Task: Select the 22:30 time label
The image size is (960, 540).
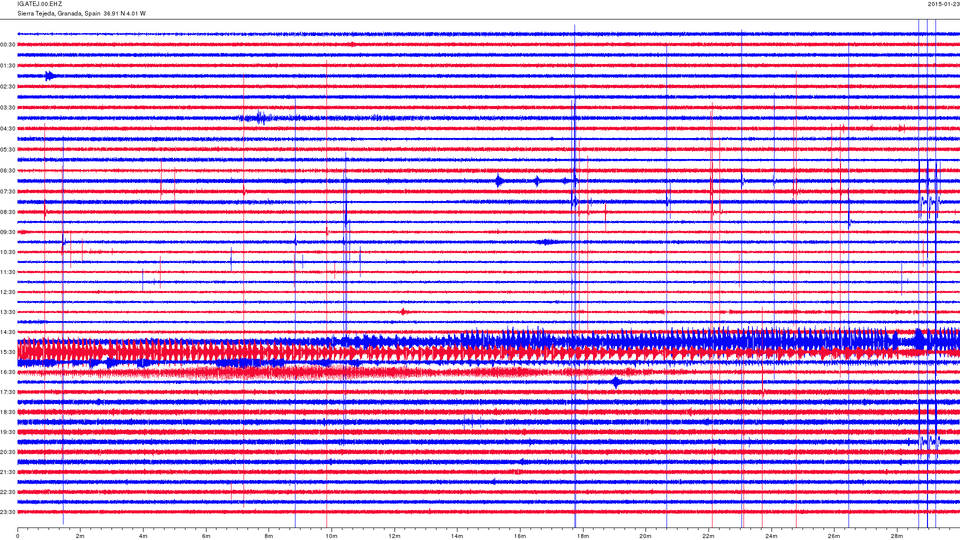Action: coord(8,492)
